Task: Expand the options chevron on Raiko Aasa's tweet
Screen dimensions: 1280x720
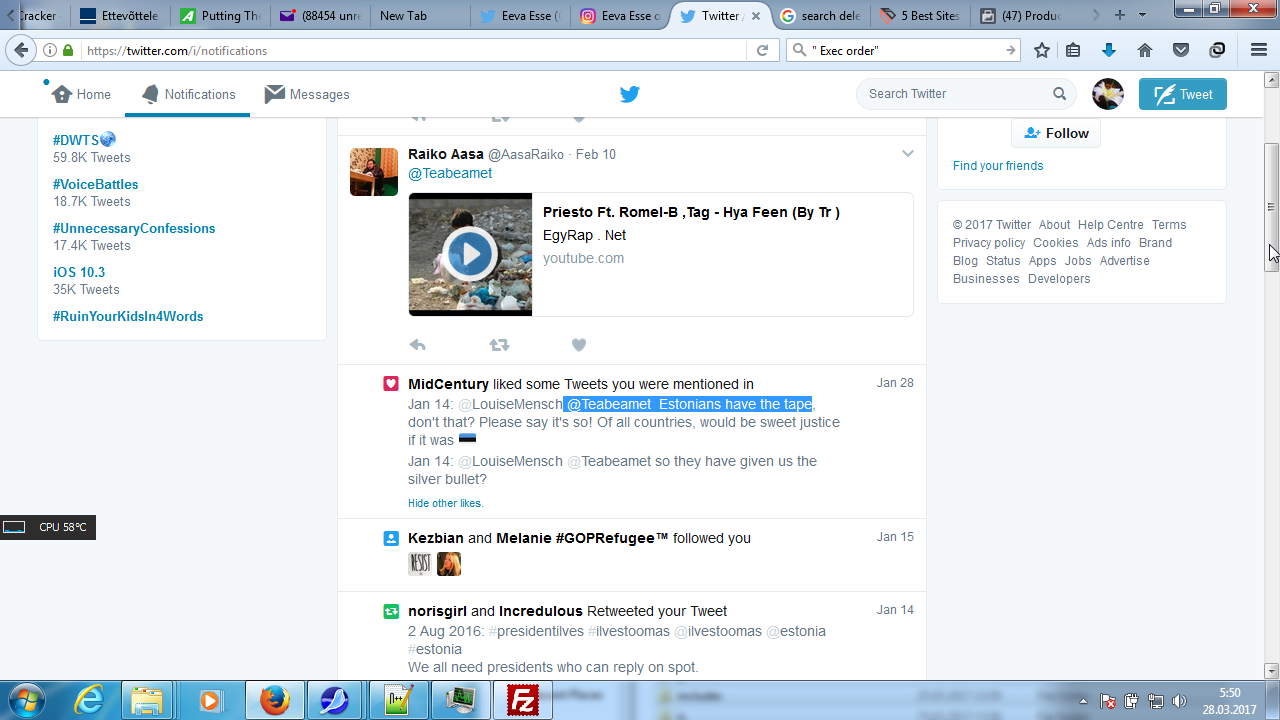Action: (908, 154)
